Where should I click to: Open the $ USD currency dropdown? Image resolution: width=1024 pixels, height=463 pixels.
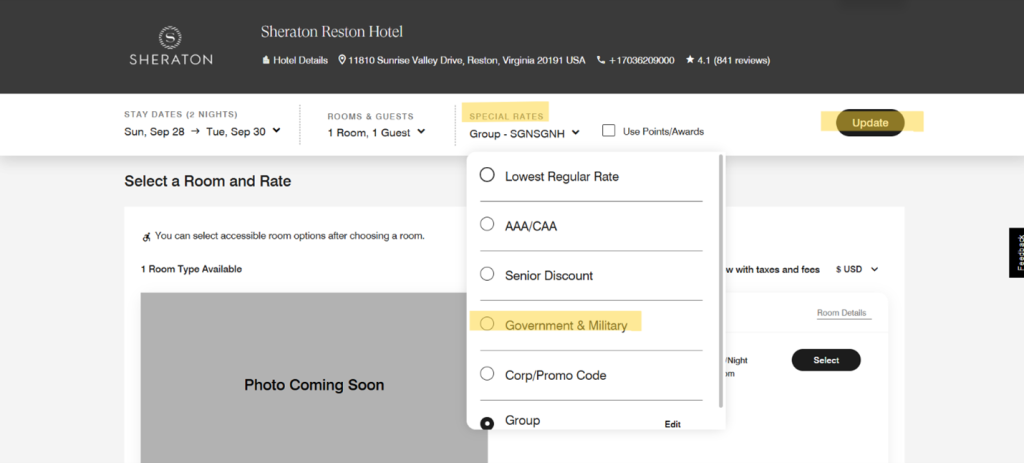coord(857,269)
